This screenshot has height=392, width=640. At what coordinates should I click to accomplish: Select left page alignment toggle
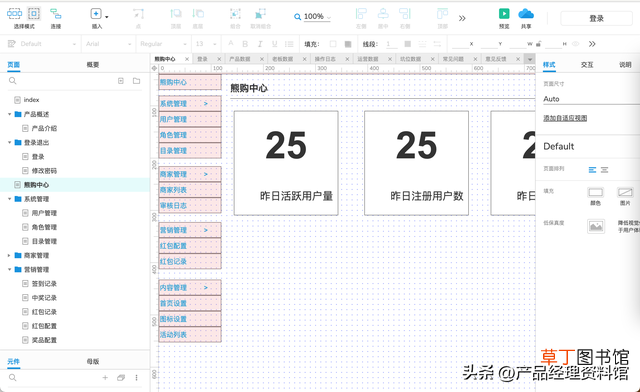point(592,170)
